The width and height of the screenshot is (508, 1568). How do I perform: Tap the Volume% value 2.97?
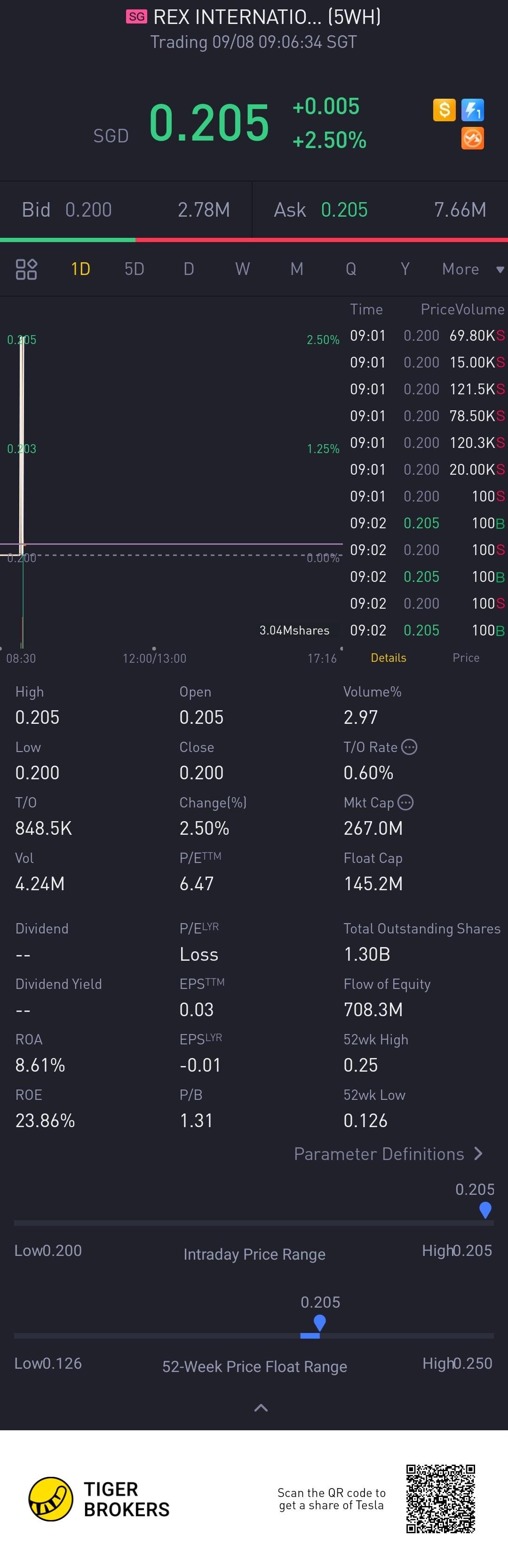[361, 717]
